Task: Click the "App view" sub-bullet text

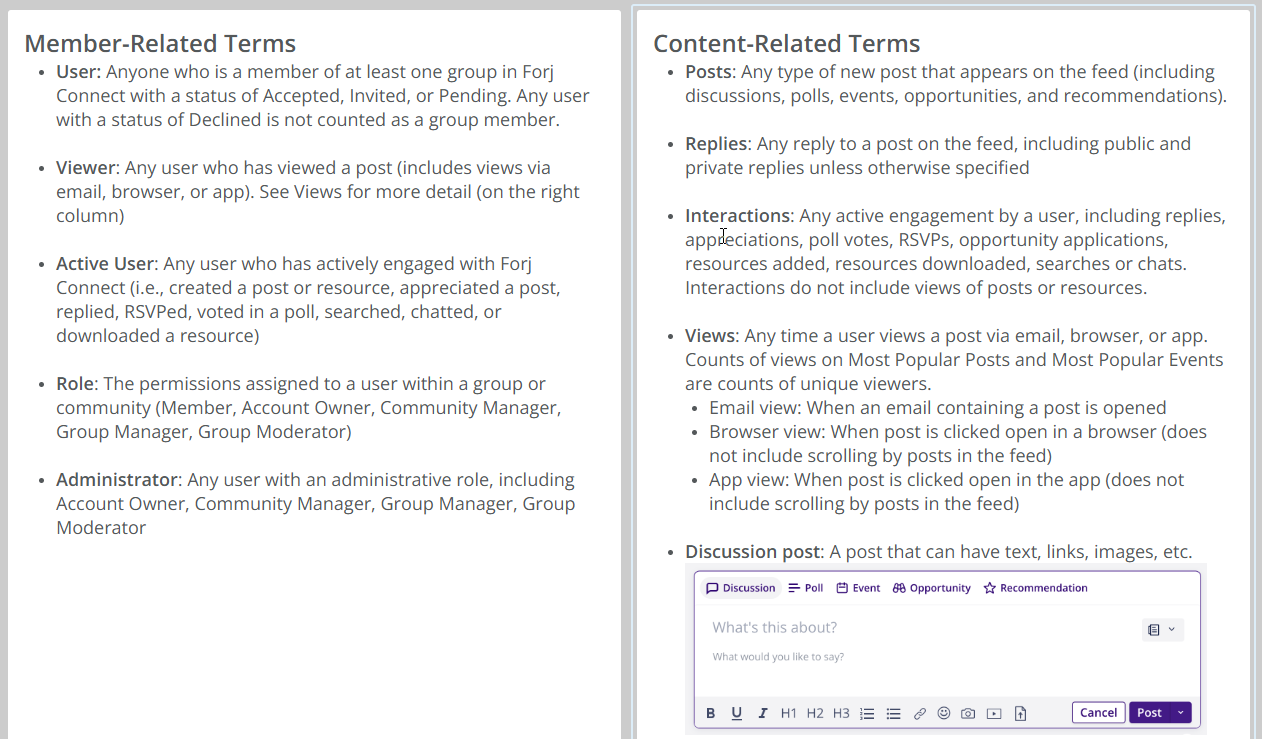Action: [946, 492]
